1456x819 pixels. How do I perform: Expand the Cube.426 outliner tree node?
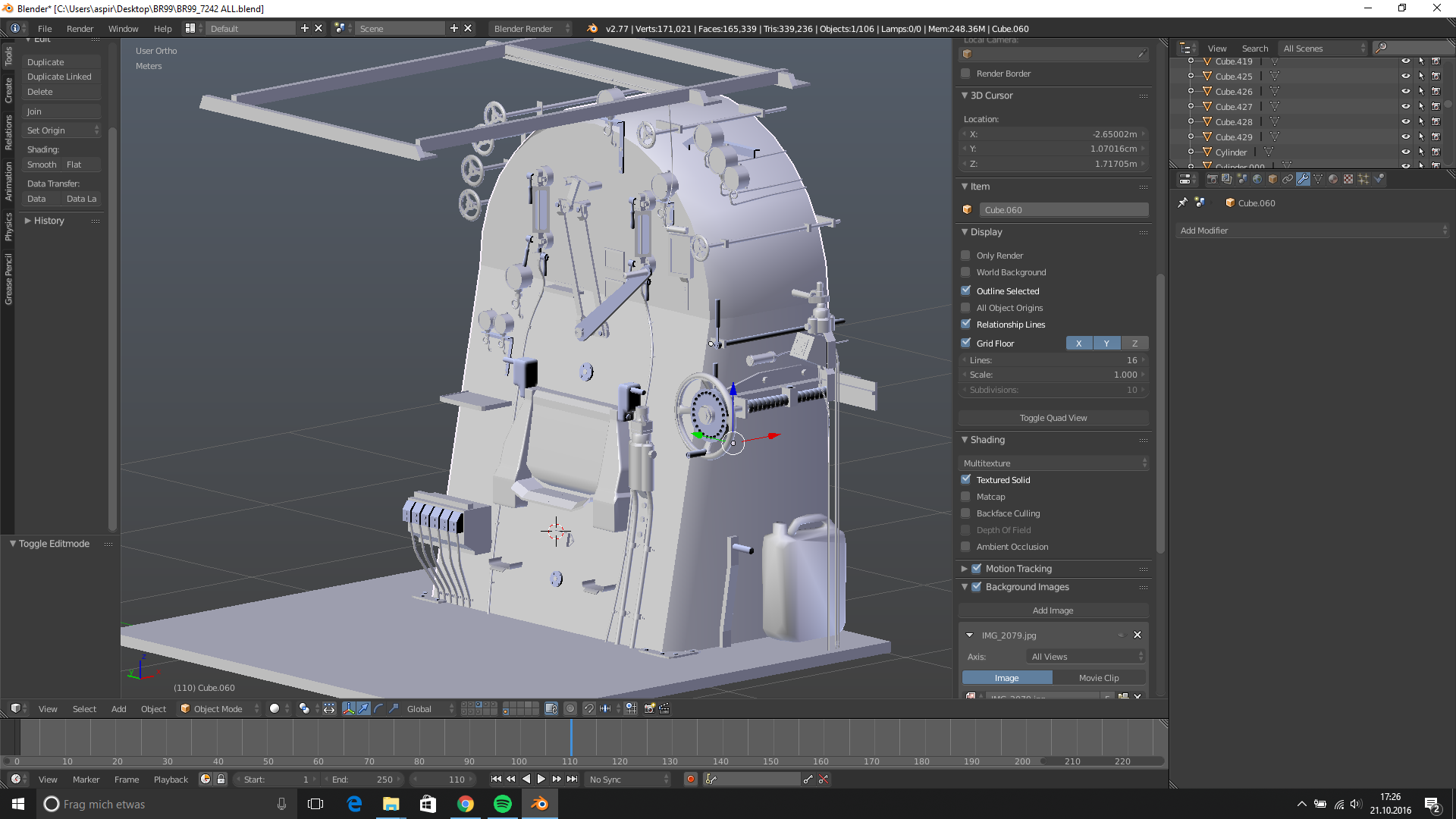click(x=1191, y=92)
